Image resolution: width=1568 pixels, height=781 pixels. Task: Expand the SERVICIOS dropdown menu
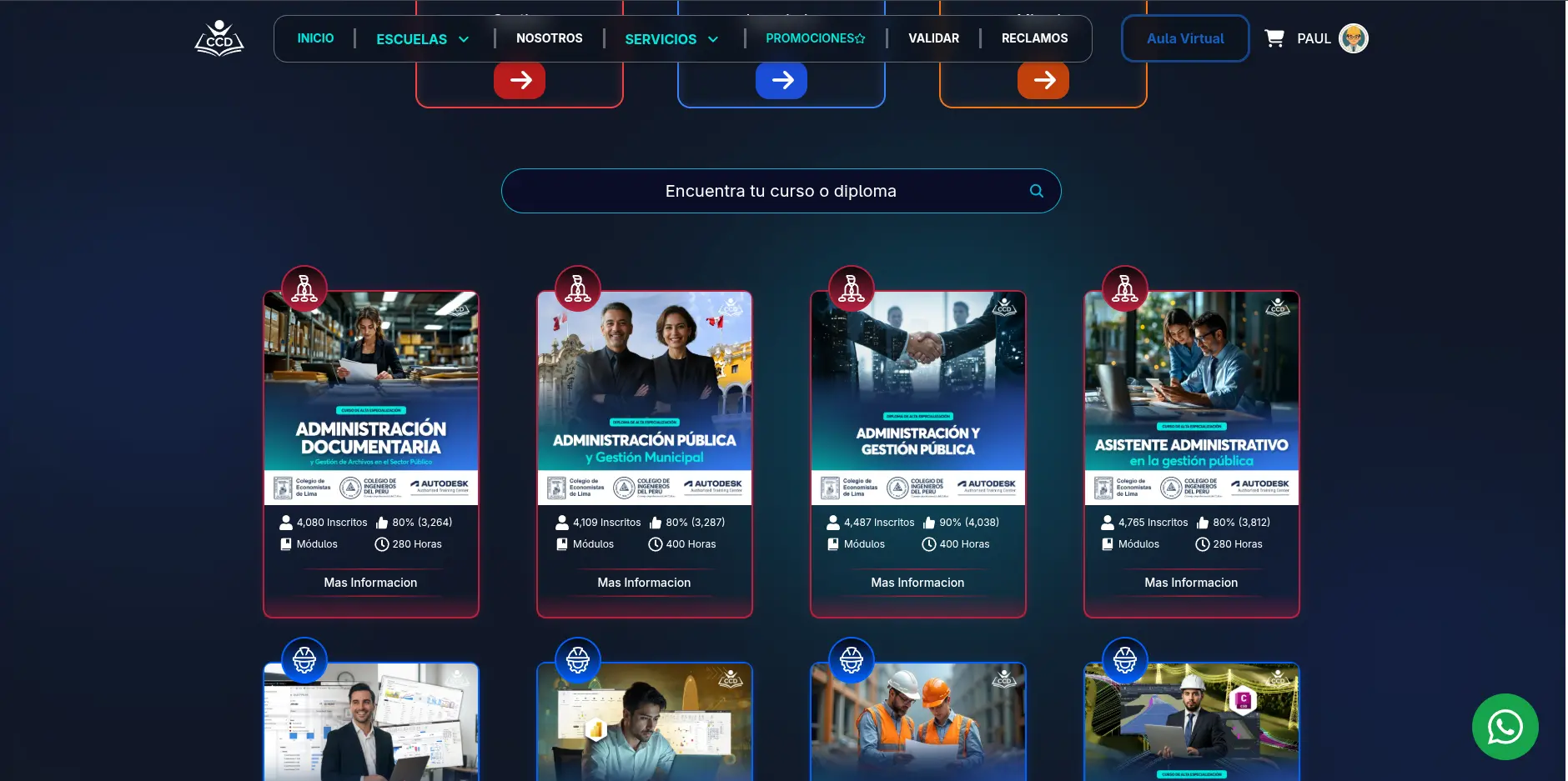coord(671,39)
